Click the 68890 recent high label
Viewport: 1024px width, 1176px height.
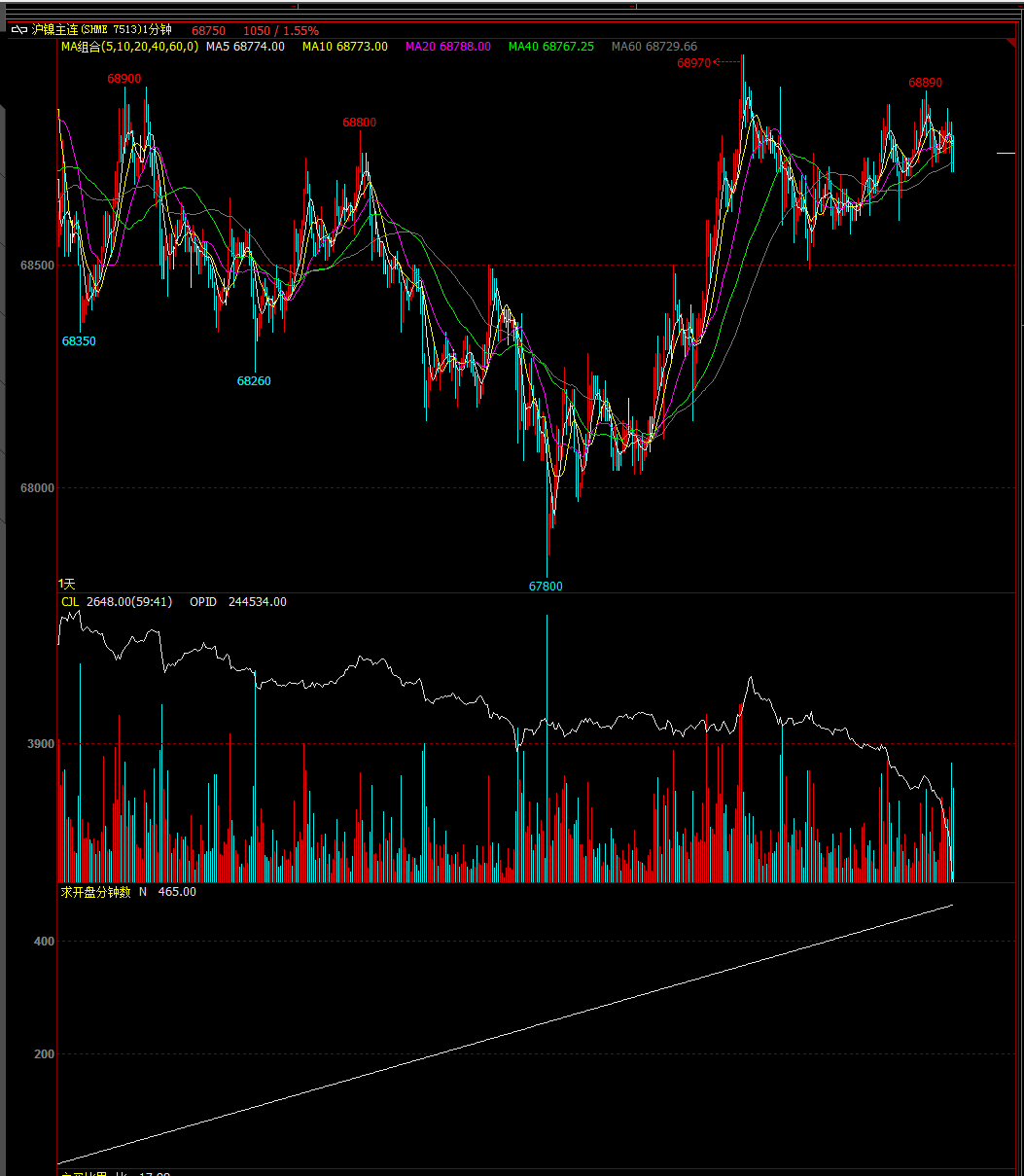925,84
